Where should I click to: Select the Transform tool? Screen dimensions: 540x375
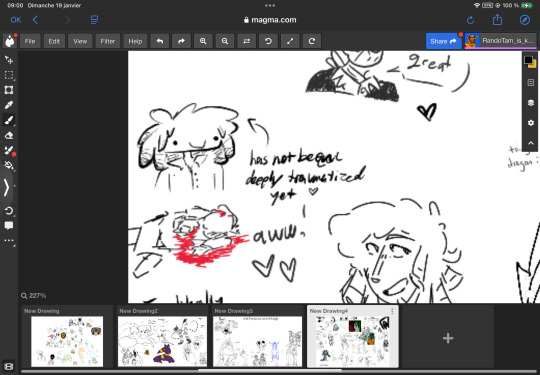click(9, 90)
